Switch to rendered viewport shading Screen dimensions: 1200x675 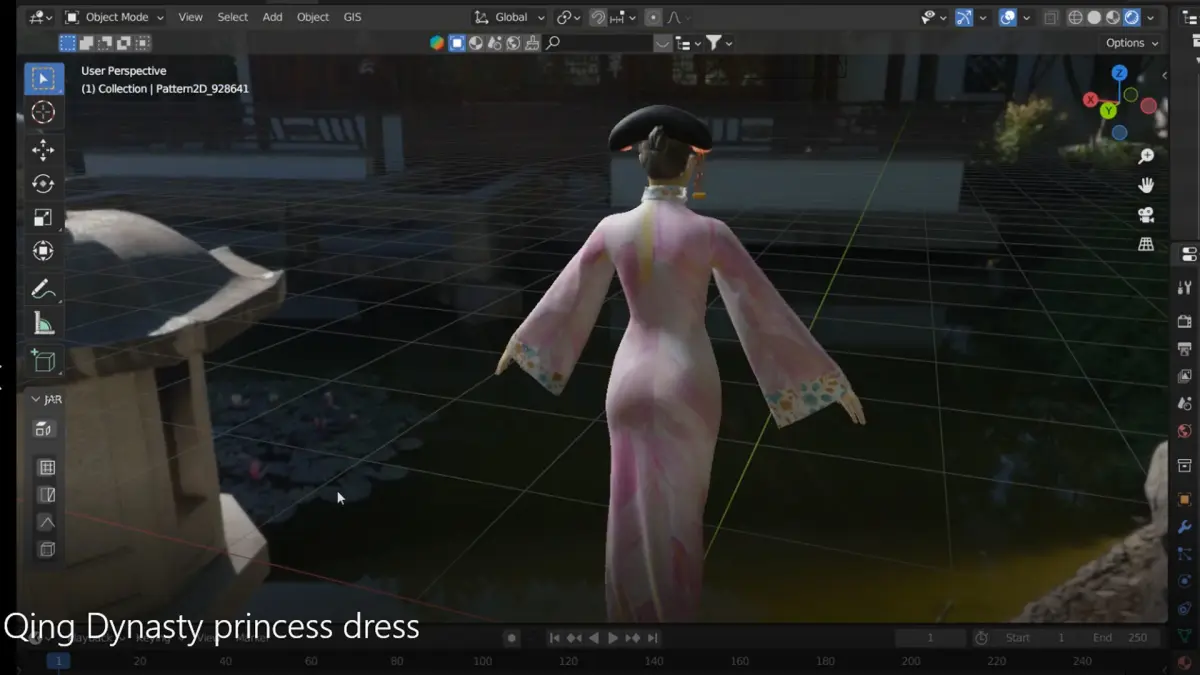1132,17
